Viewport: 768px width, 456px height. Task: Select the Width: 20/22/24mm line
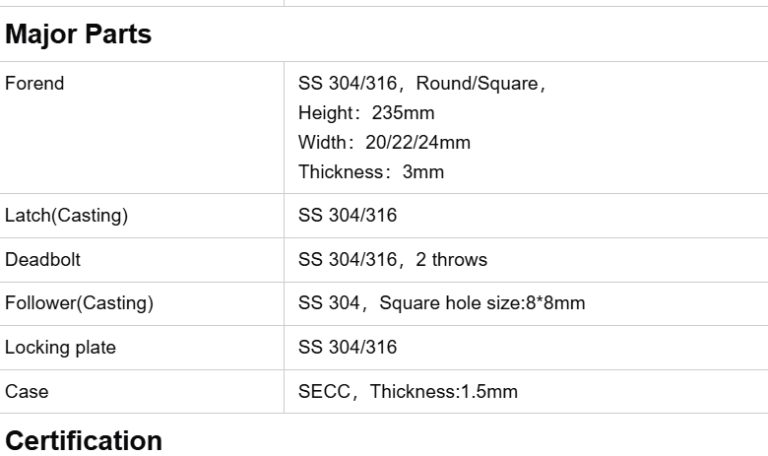[x=384, y=142]
